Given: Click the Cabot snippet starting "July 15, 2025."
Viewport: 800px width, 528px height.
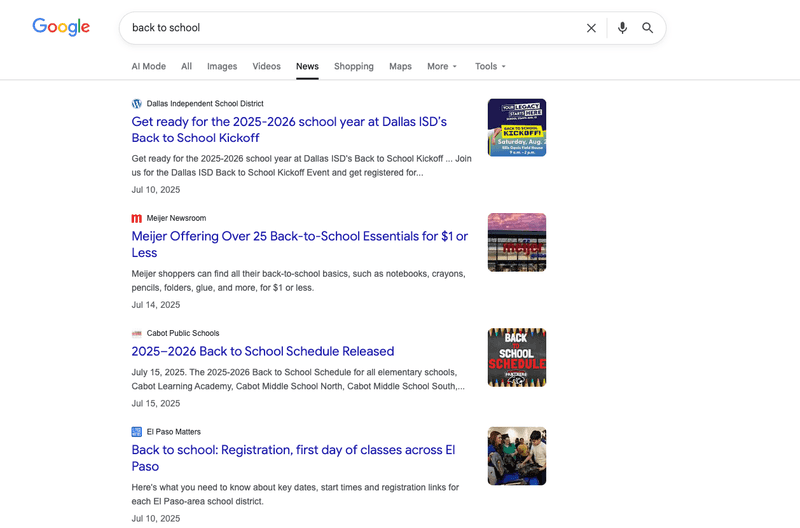Looking at the screenshot, I should point(298,380).
